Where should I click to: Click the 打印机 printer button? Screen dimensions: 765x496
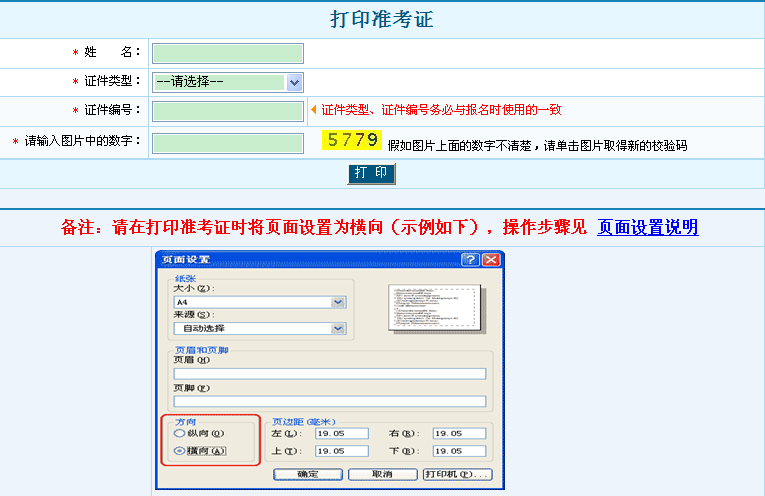pos(456,475)
